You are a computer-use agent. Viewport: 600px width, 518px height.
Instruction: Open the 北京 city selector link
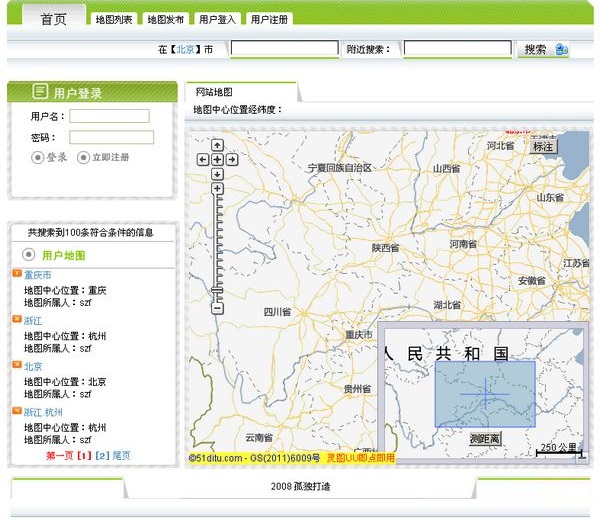pos(185,49)
